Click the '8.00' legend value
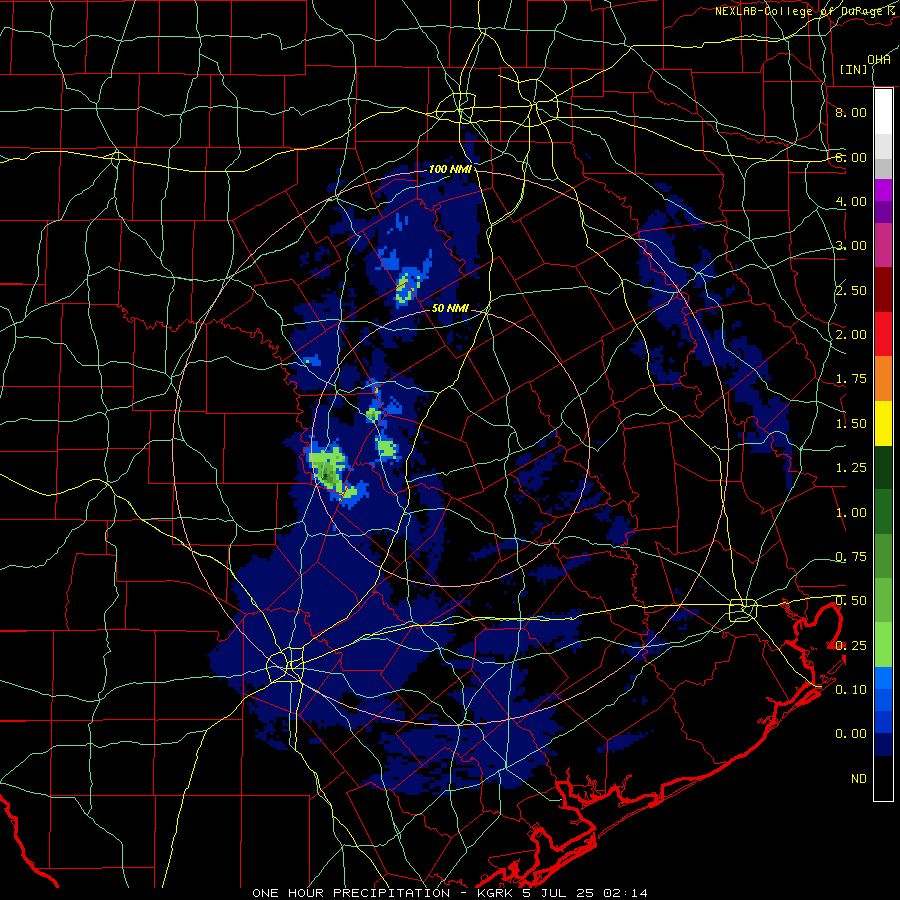Screen dimensions: 900x900 [x=851, y=112]
